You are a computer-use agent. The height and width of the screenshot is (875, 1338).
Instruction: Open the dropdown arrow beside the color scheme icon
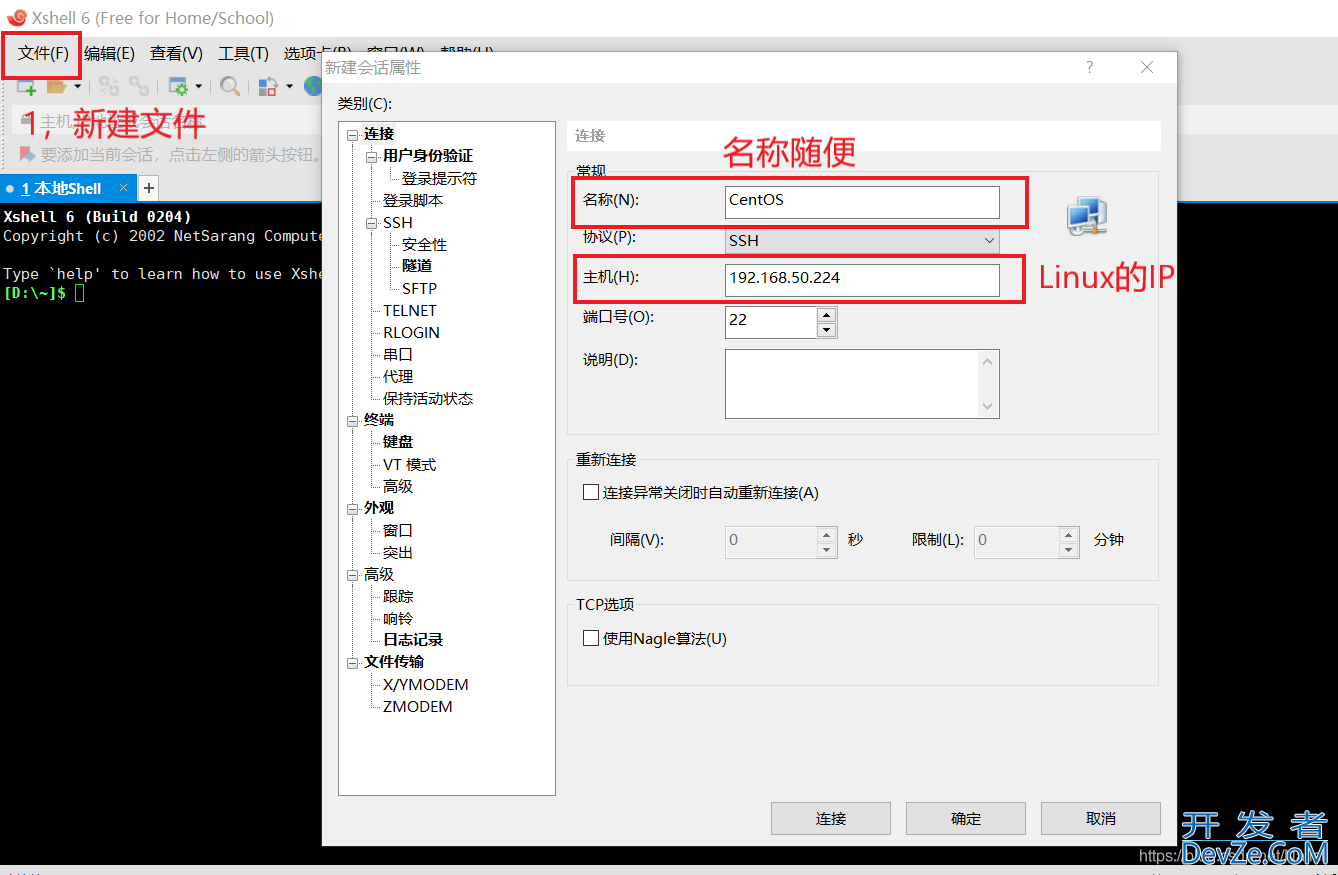[289, 87]
